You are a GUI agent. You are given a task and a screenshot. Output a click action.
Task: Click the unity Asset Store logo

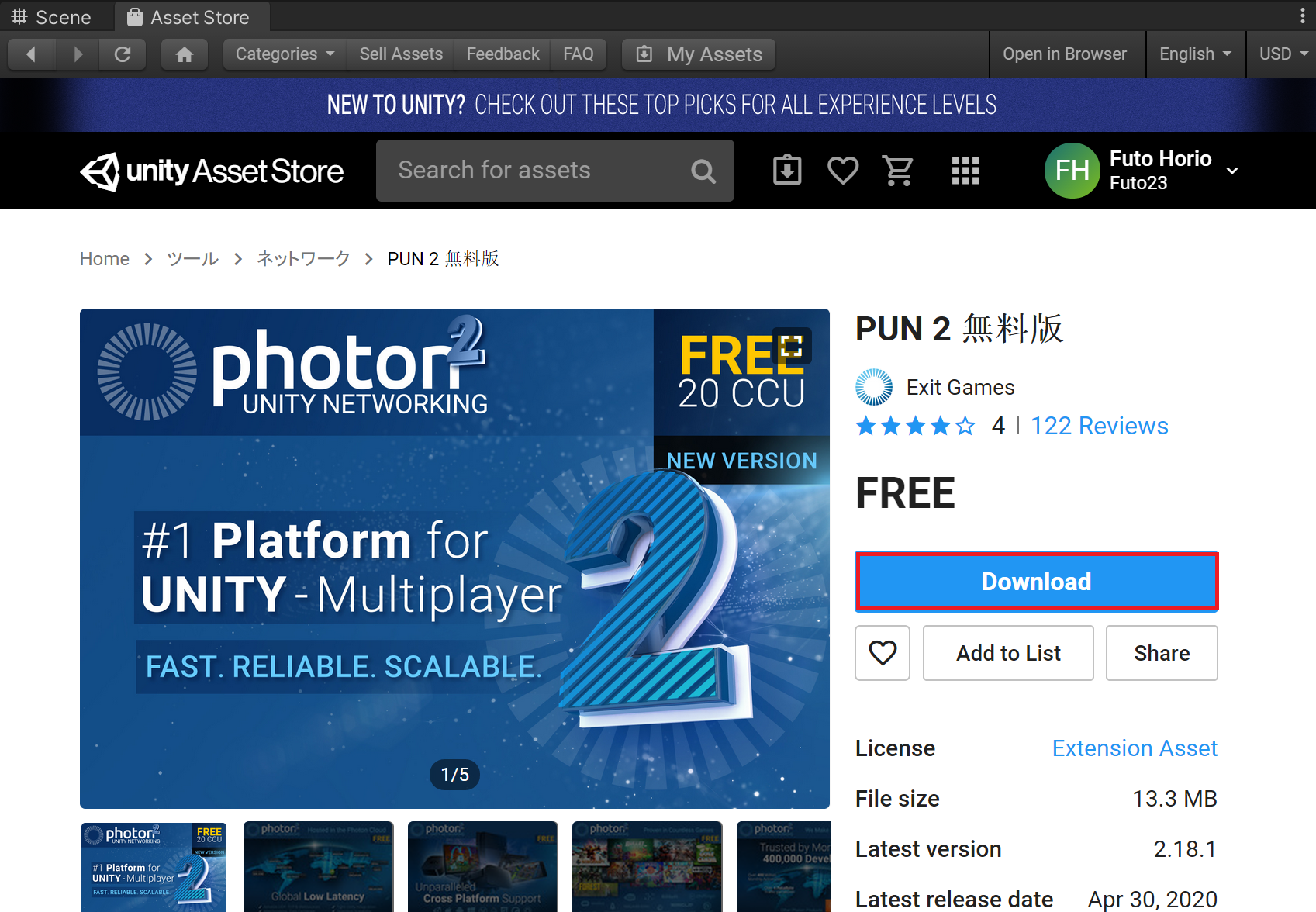[x=212, y=171]
